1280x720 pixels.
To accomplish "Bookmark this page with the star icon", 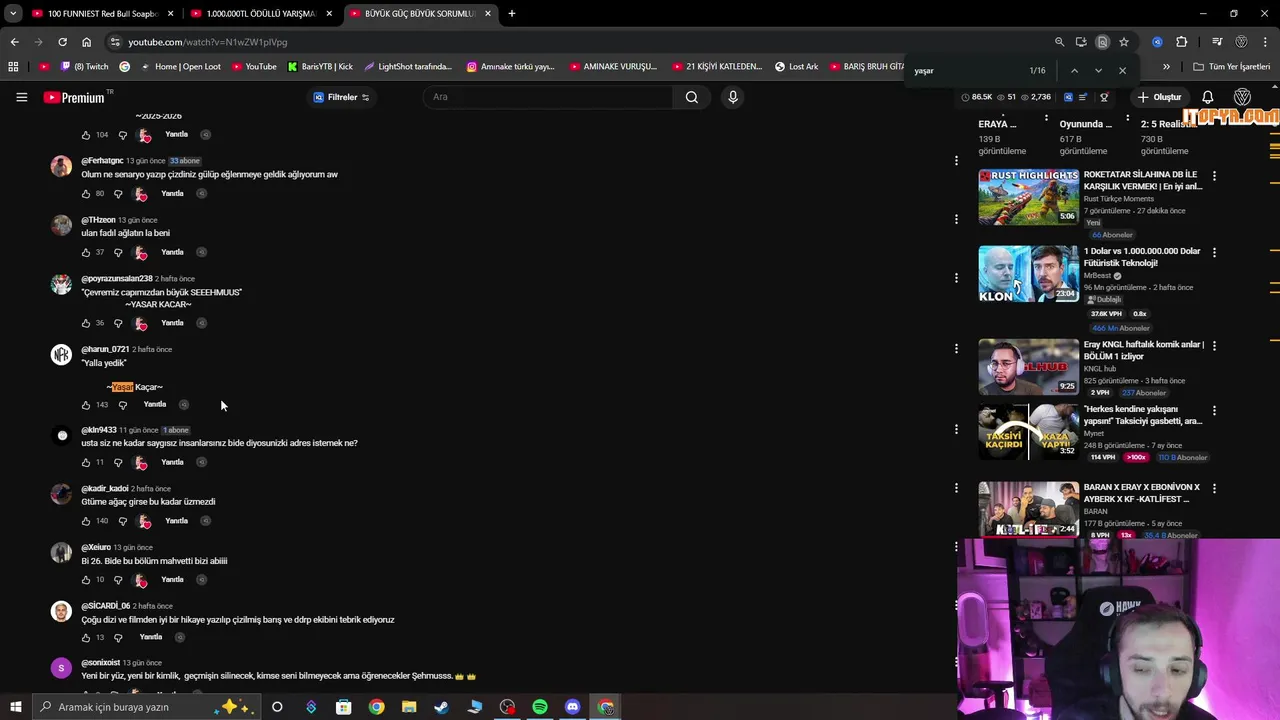I will pyautogui.click(x=1124, y=42).
